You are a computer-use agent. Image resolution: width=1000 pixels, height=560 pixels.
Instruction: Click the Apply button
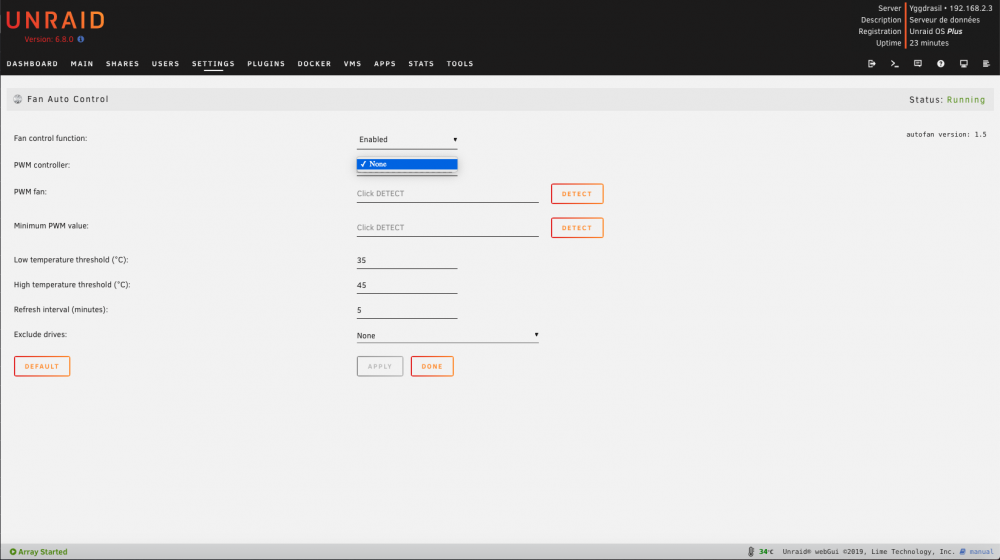click(379, 367)
